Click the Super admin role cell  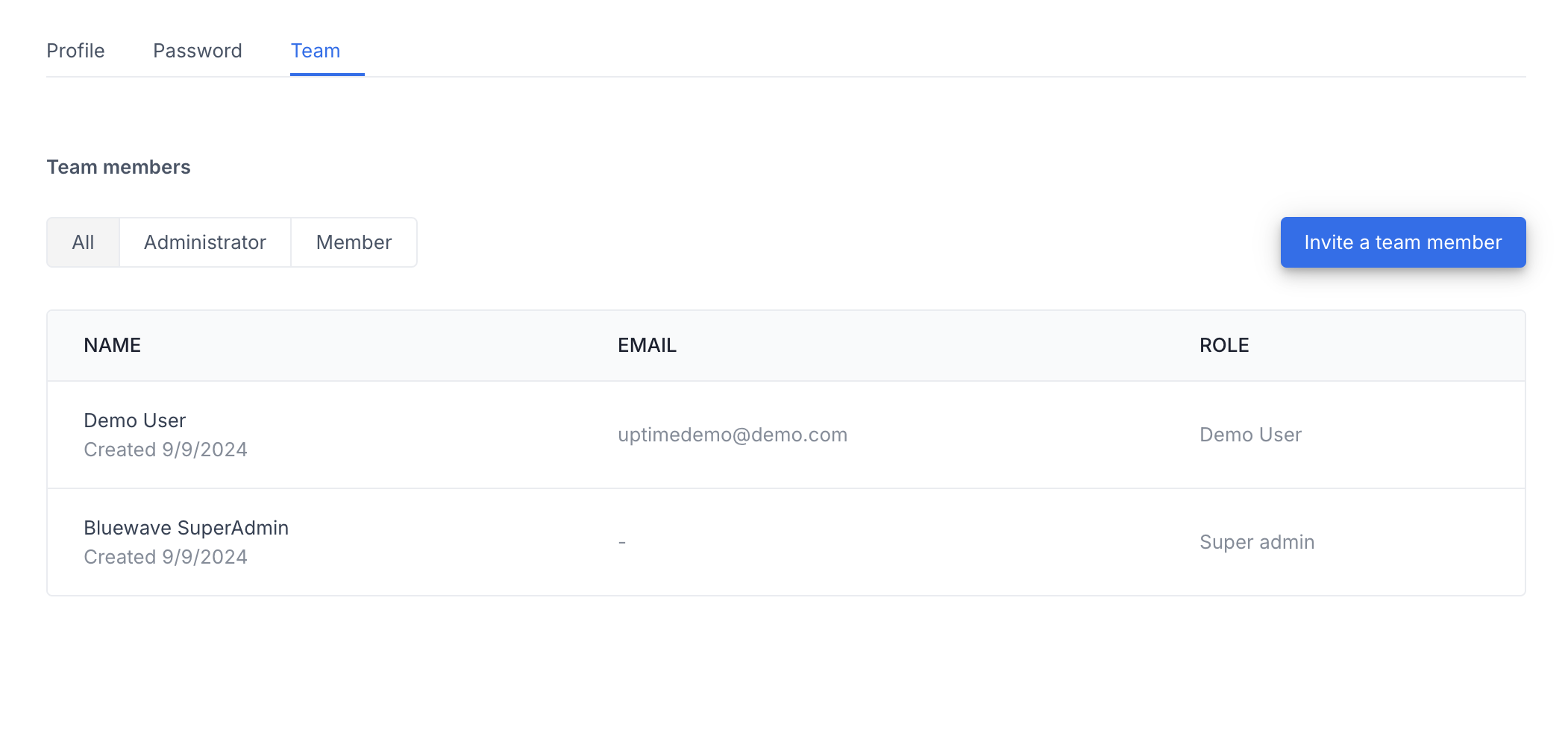point(1257,542)
